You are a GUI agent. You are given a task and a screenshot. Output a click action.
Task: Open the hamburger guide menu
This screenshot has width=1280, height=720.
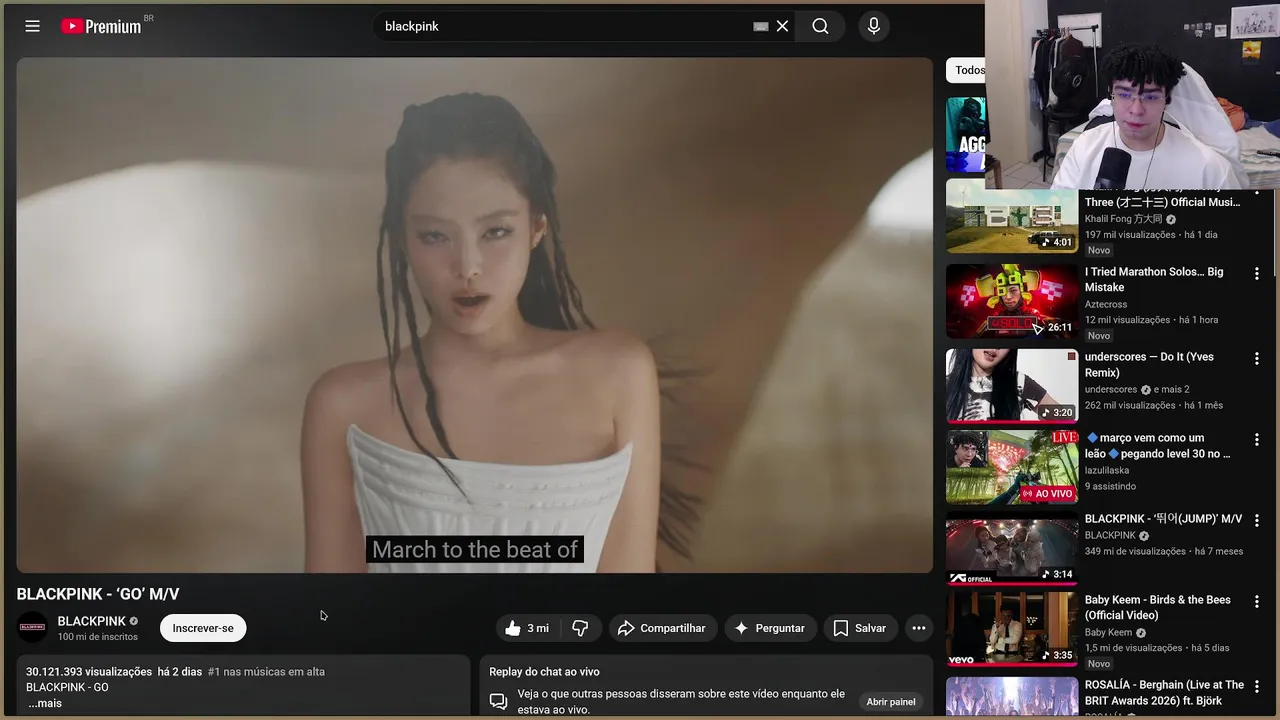click(32, 26)
